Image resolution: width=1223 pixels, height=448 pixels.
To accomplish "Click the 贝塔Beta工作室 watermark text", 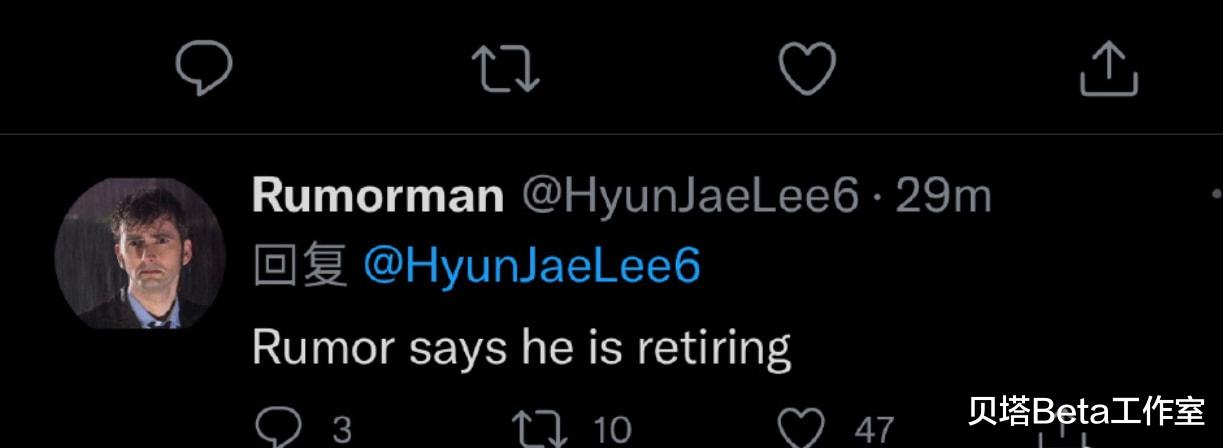I will click(x=1085, y=410).
